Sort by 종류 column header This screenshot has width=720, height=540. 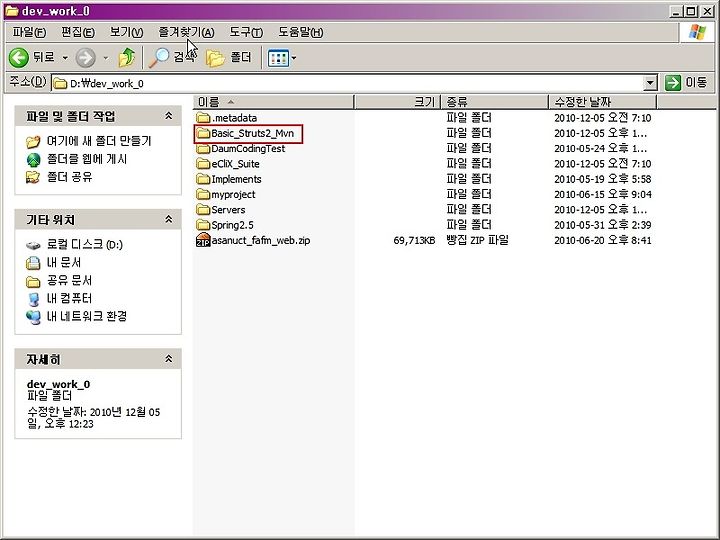(495, 101)
